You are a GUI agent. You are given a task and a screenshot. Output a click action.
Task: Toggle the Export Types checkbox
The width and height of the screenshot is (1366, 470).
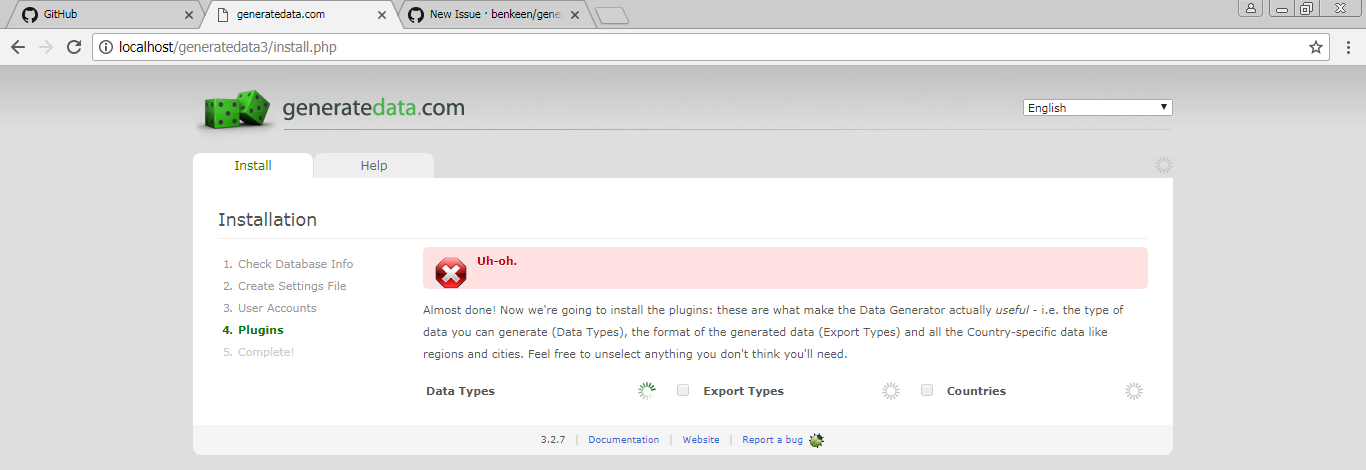click(x=683, y=390)
